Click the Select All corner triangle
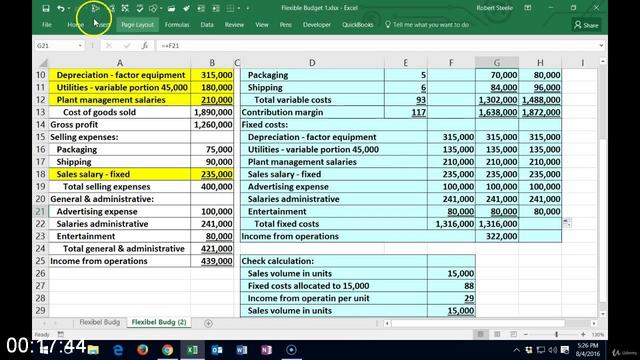The image size is (640, 360). 42,62
